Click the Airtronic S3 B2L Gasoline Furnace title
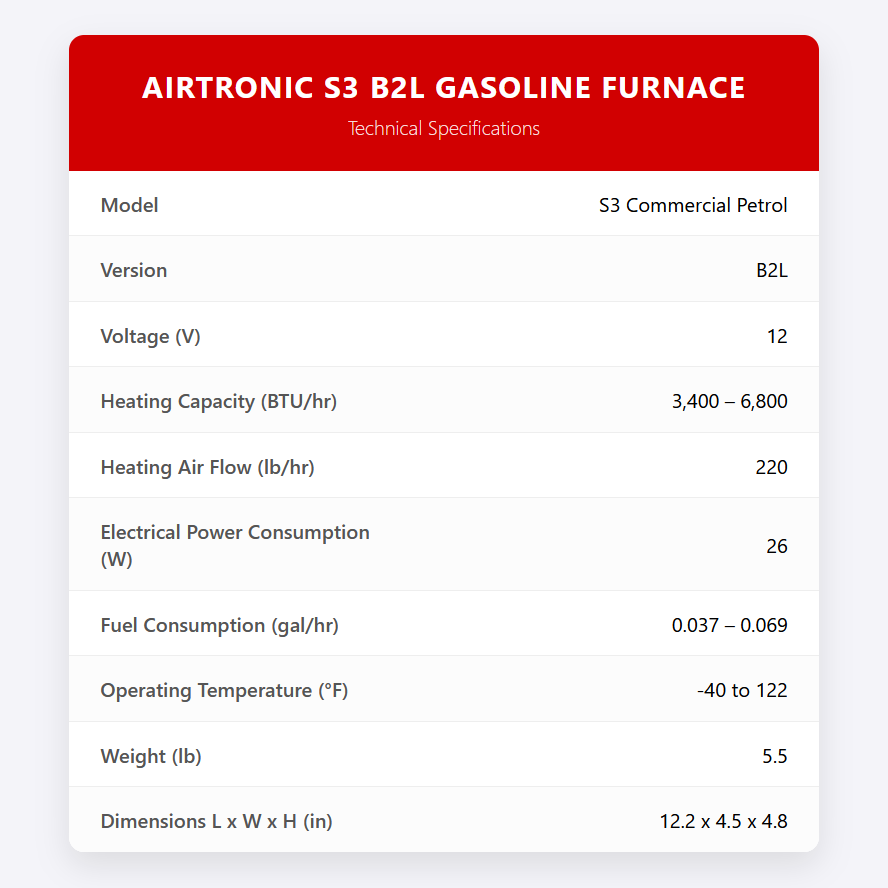 pos(443,88)
